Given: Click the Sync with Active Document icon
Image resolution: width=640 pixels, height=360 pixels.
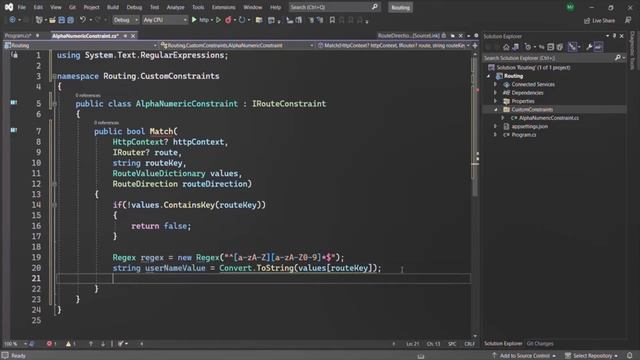Looking at the screenshot, I should [542, 47].
